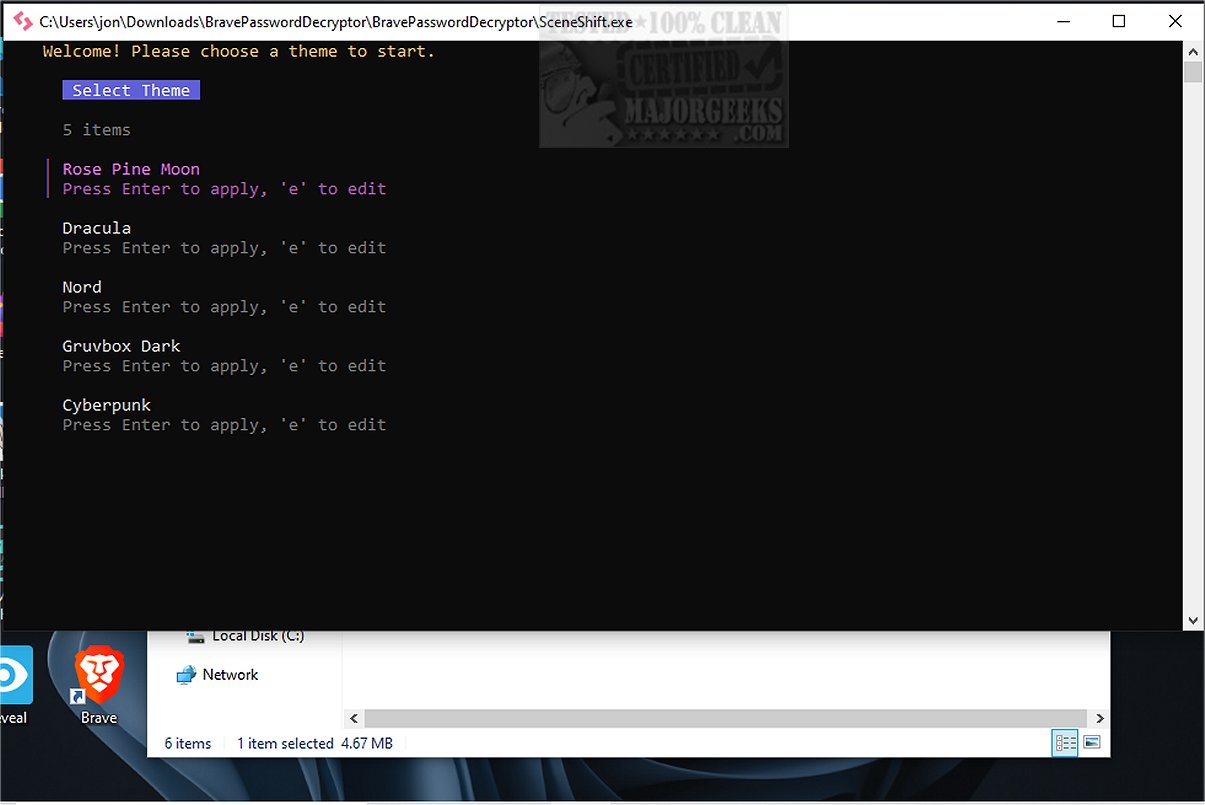Select the Dracula theme entry
The image size is (1205, 805).
point(97,229)
